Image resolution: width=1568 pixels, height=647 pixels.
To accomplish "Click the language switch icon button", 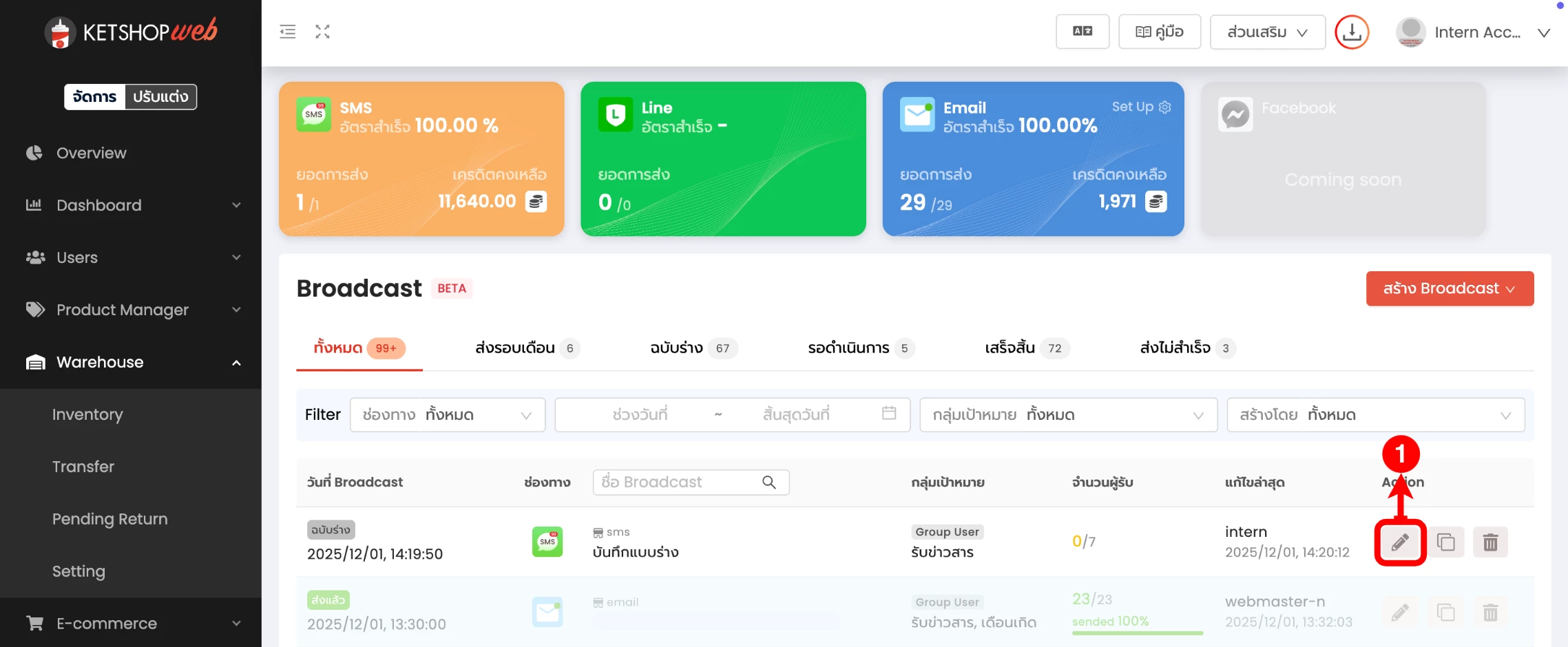I will point(1082,32).
